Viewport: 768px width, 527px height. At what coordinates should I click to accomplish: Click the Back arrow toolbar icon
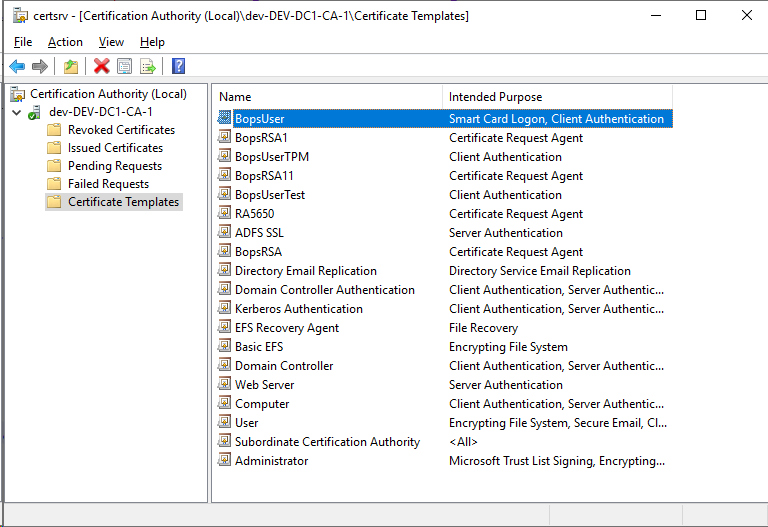tap(17, 67)
